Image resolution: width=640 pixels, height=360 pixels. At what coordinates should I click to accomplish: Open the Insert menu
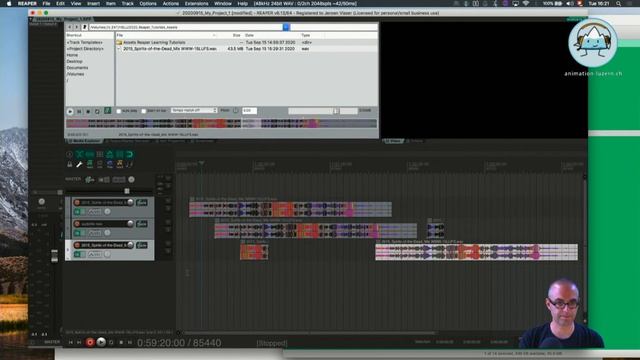93,3
